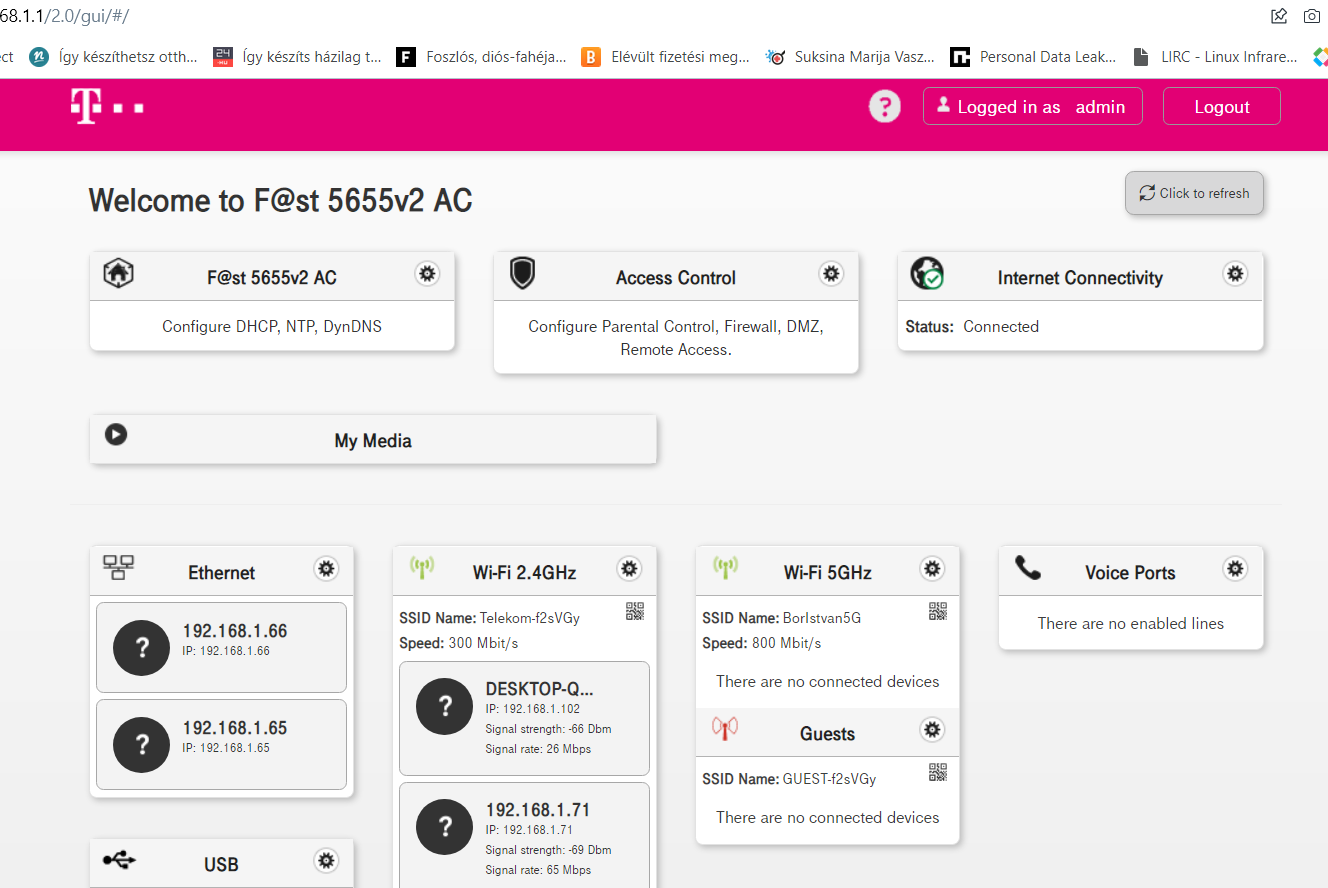Open the help question mark icon

[x=884, y=106]
